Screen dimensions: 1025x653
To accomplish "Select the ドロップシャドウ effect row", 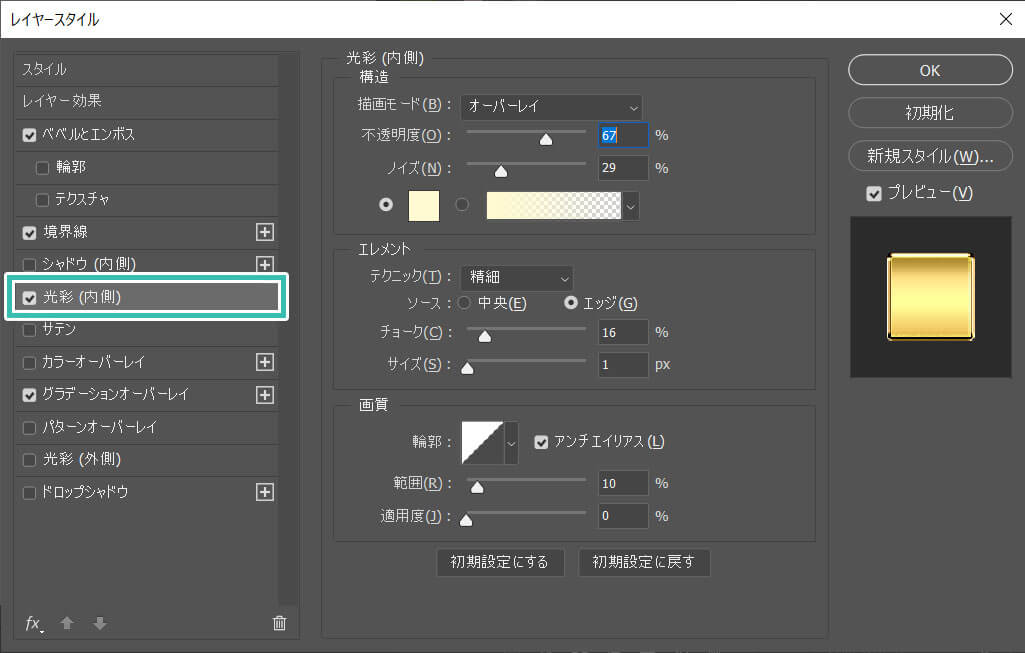I will tap(146, 492).
